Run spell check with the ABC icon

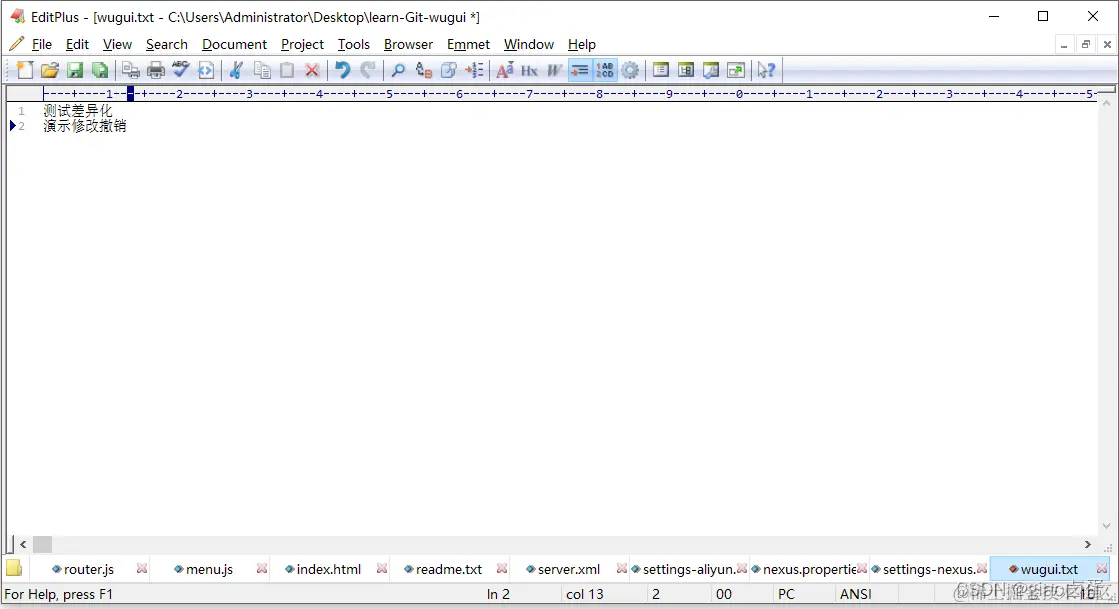tap(181, 70)
